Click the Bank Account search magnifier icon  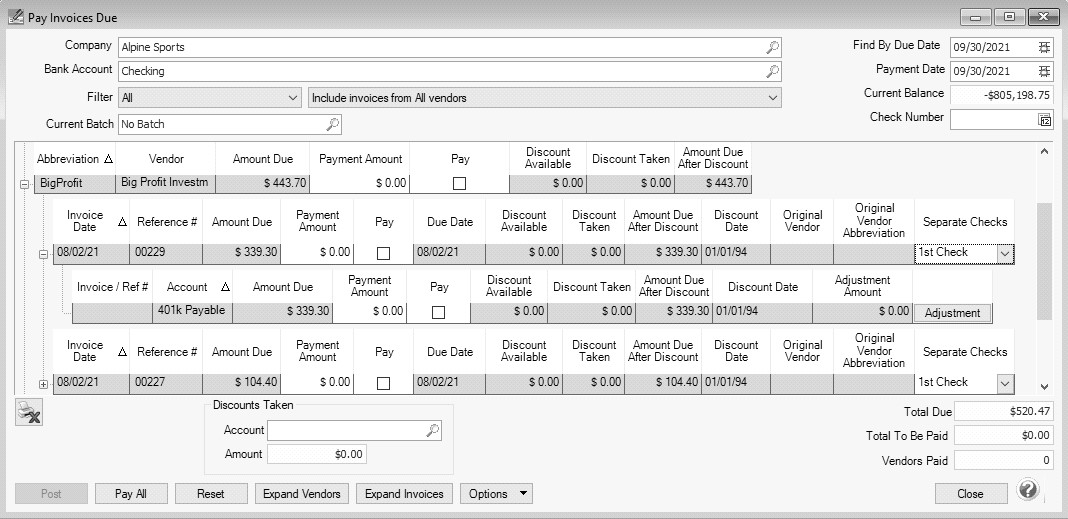click(x=772, y=72)
